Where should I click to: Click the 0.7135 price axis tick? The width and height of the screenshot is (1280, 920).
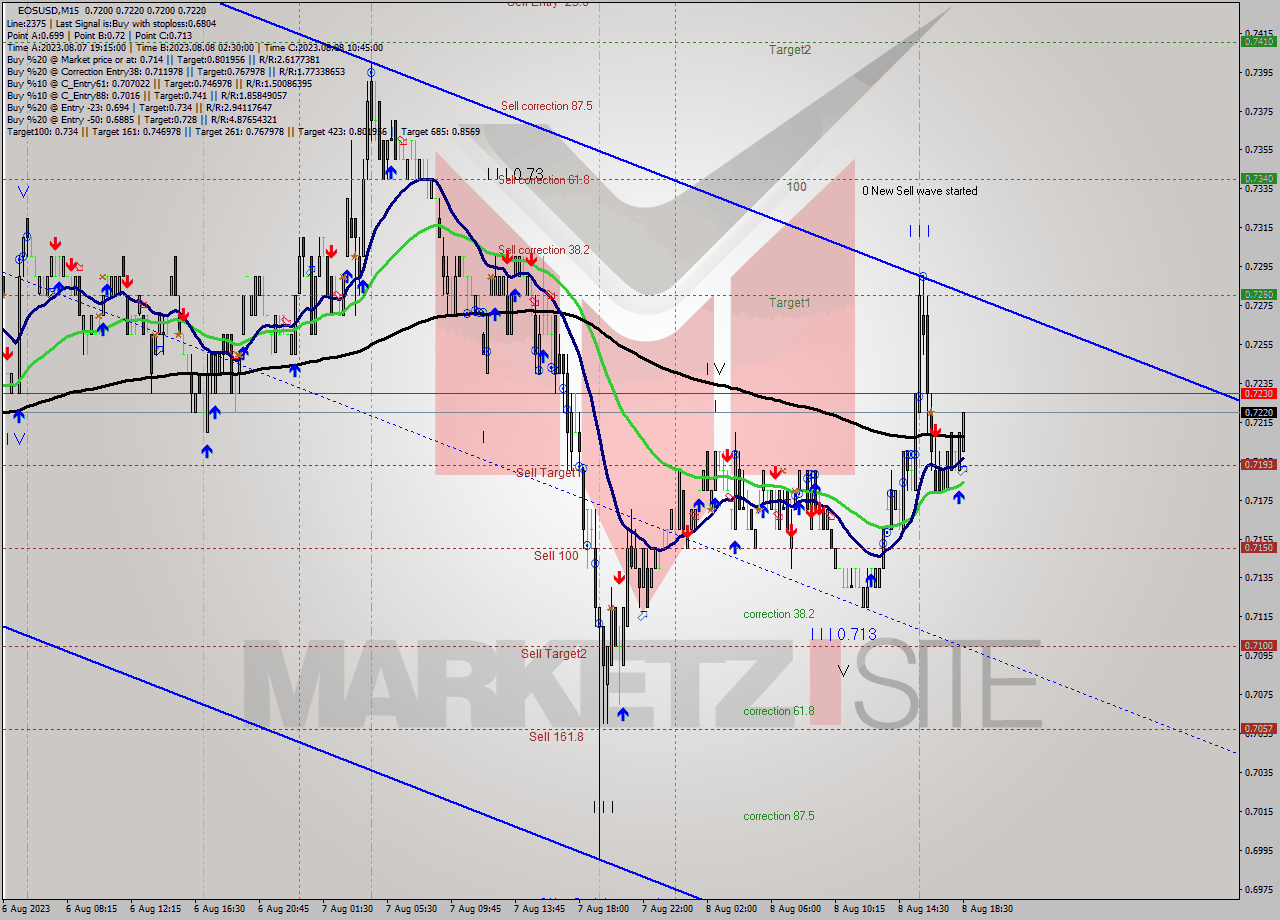coord(1259,578)
